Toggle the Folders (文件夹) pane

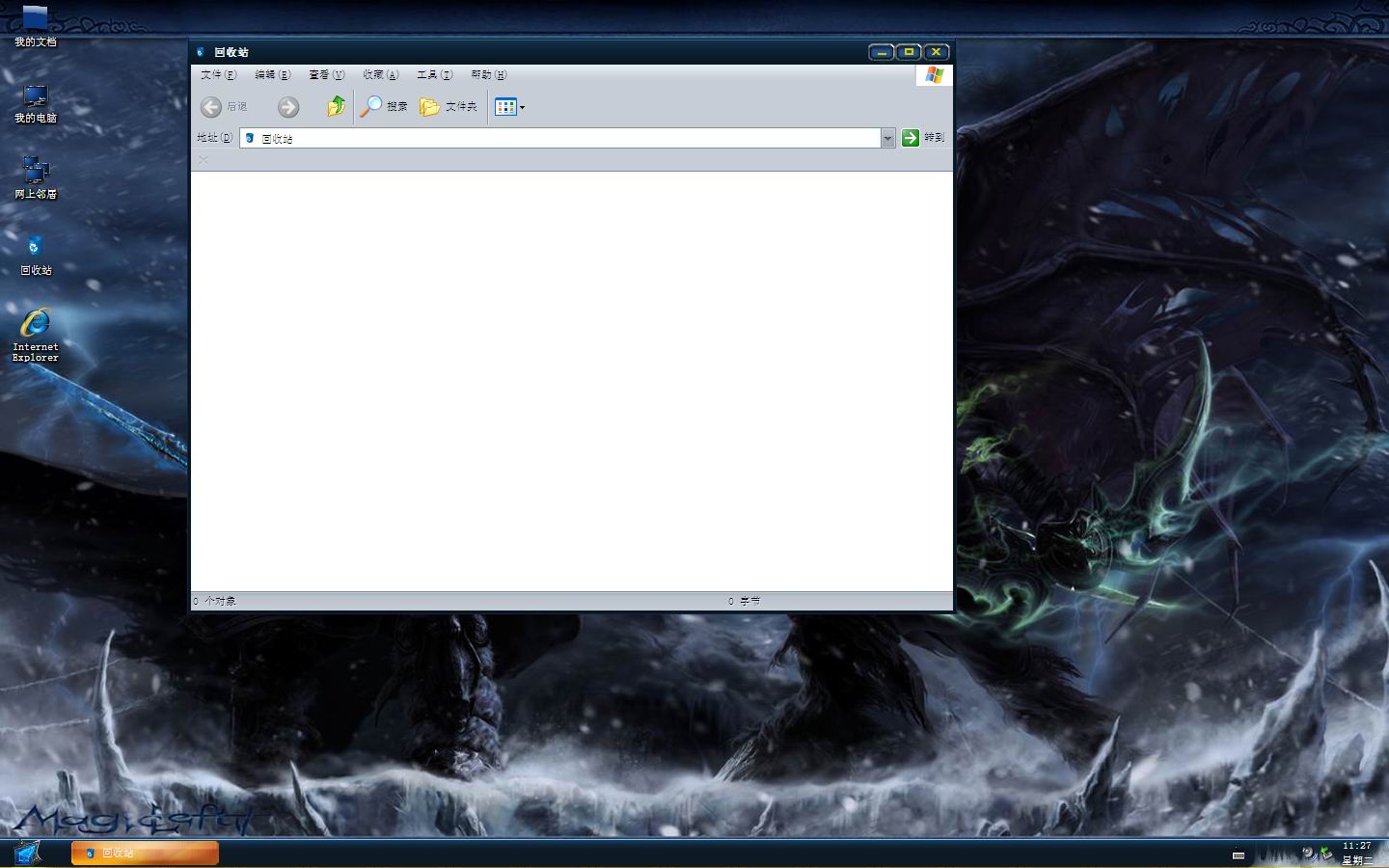pos(449,107)
